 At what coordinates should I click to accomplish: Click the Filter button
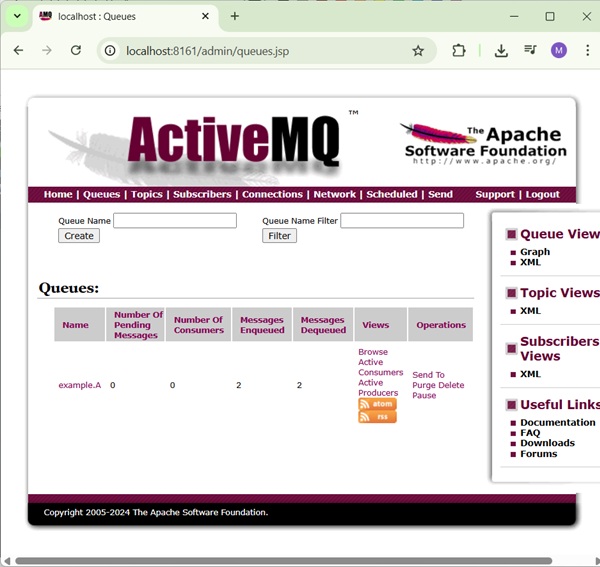click(279, 236)
